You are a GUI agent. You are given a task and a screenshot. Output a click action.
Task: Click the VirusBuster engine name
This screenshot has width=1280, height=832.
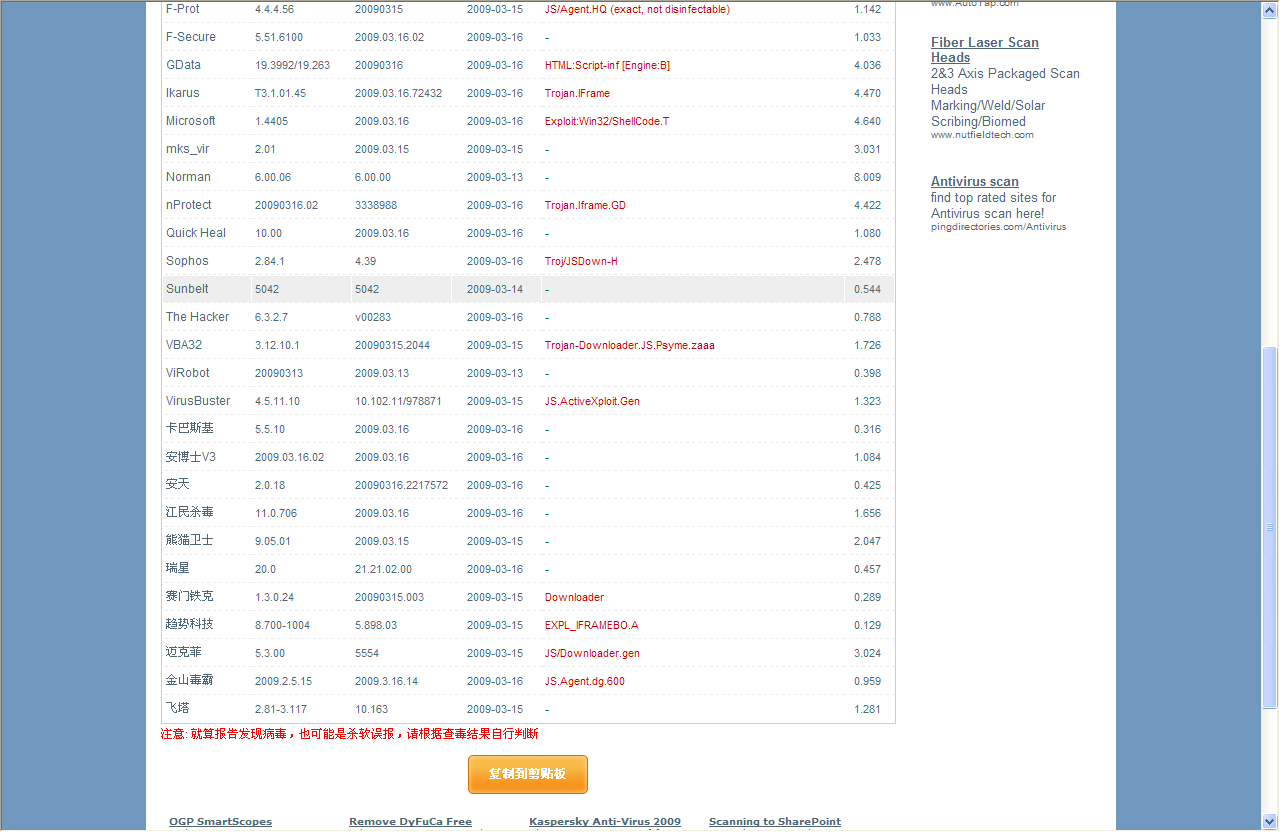tap(198, 401)
